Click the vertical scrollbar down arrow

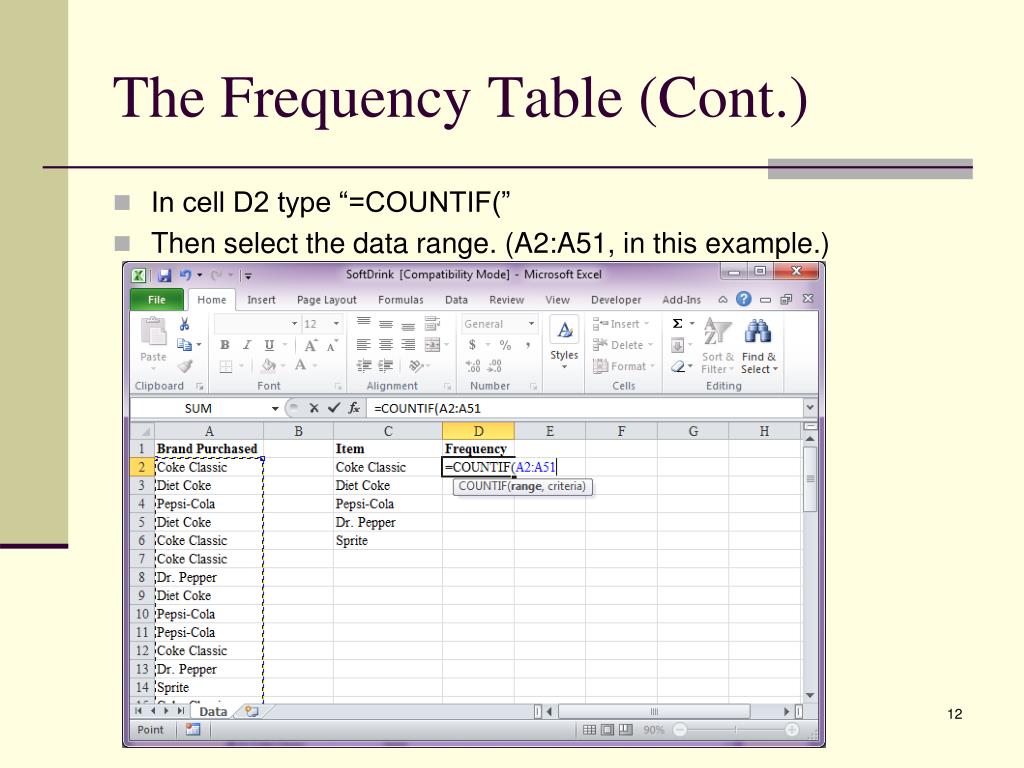click(x=810, y=696)
